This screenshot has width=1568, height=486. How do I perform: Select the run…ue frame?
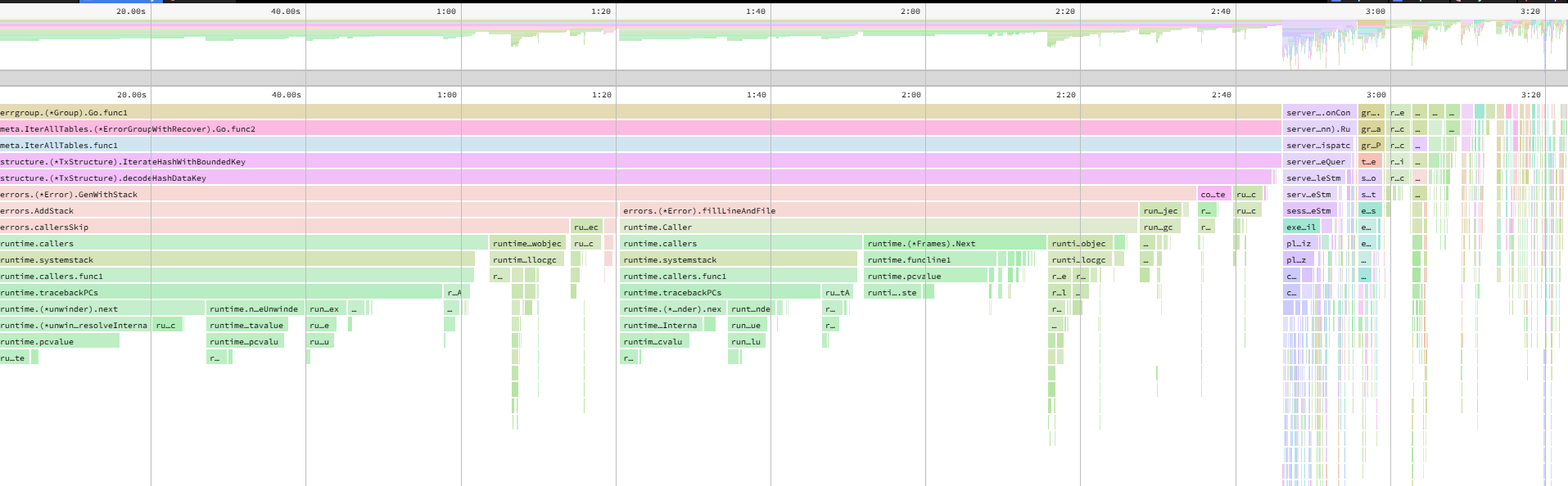748,325
